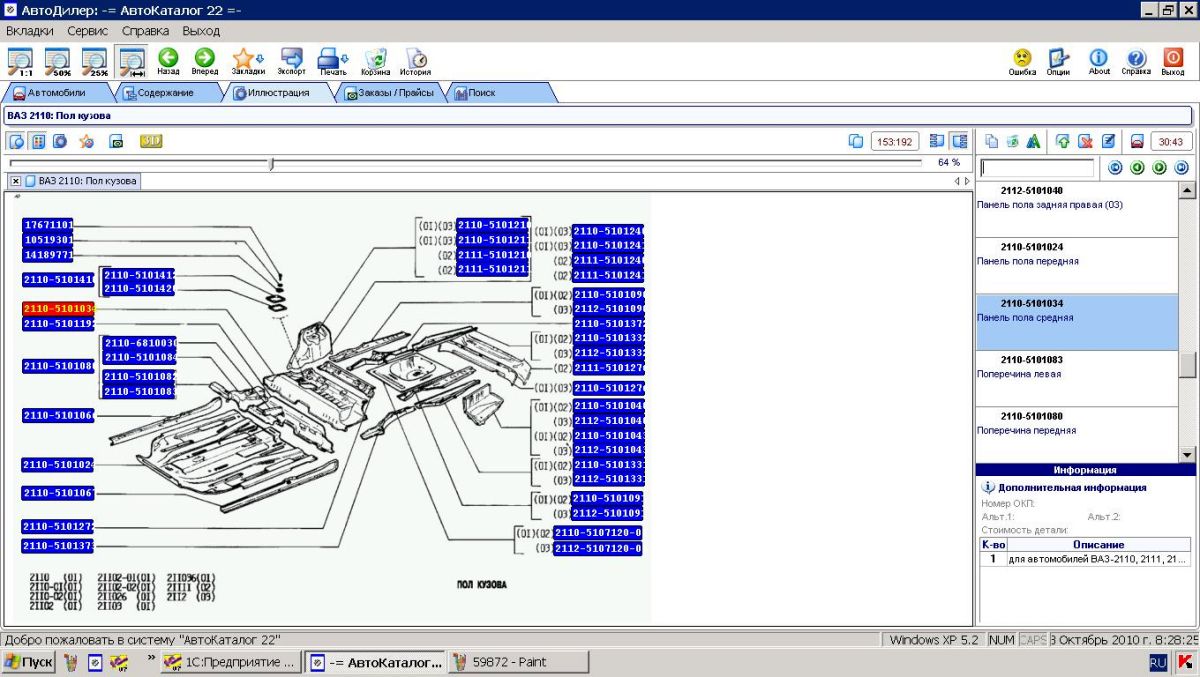This screenshot has height=677, width=1200.
Task: Click the 153:192 counter button
Action: tap(895, 141)
